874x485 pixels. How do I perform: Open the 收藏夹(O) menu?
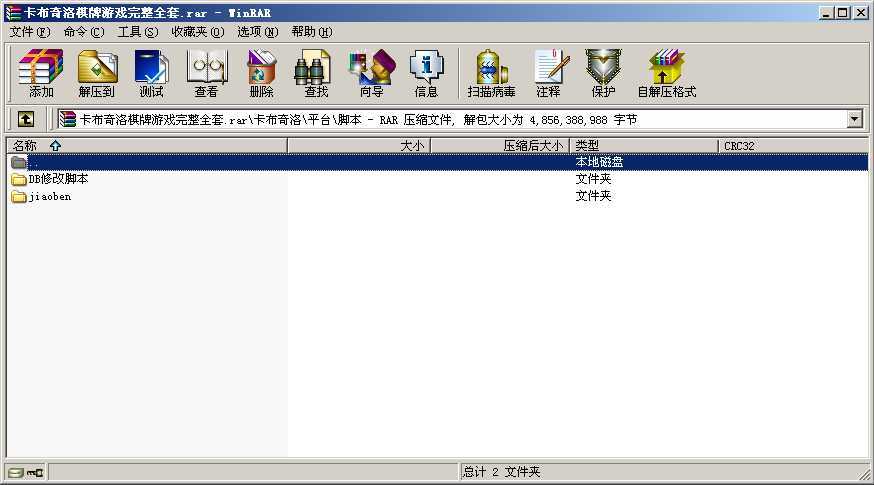coord(198,32)
